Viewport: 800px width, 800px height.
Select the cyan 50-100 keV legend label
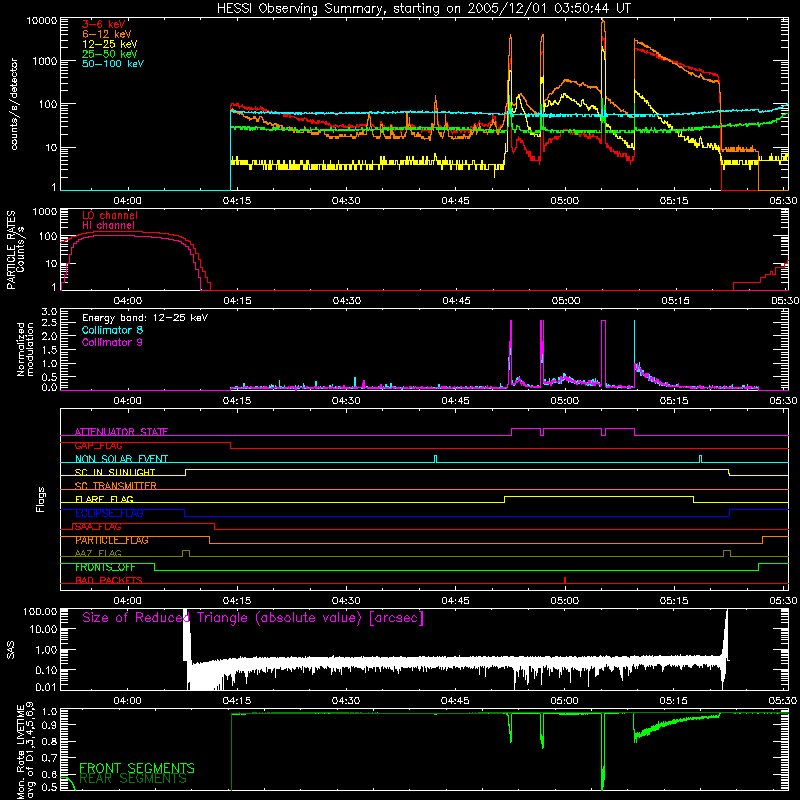[113, 64]
